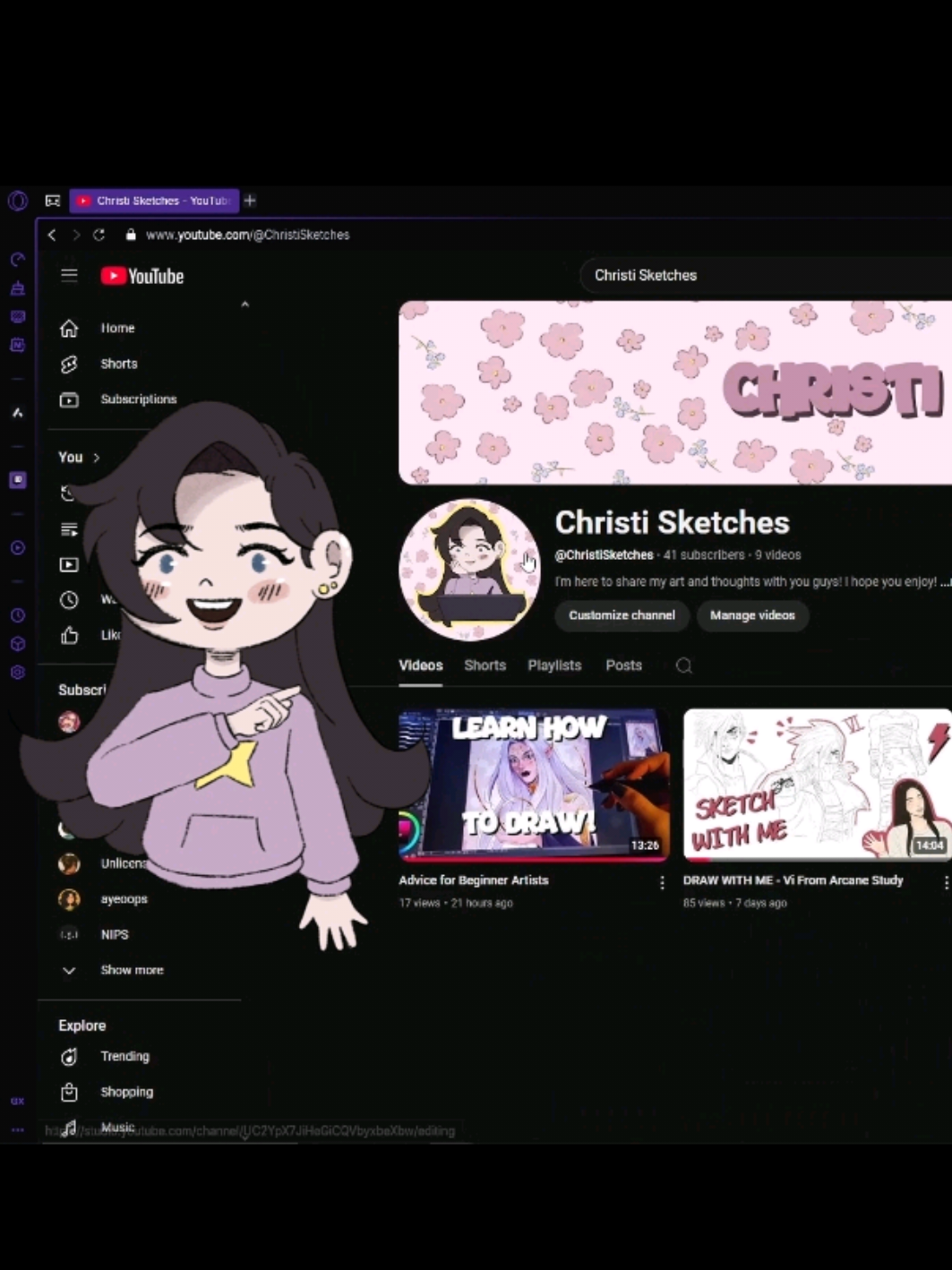Click the address bar URL
The height and width of the screenshot is (1270, 952).
pyautogui.click(x=247, y=235)
